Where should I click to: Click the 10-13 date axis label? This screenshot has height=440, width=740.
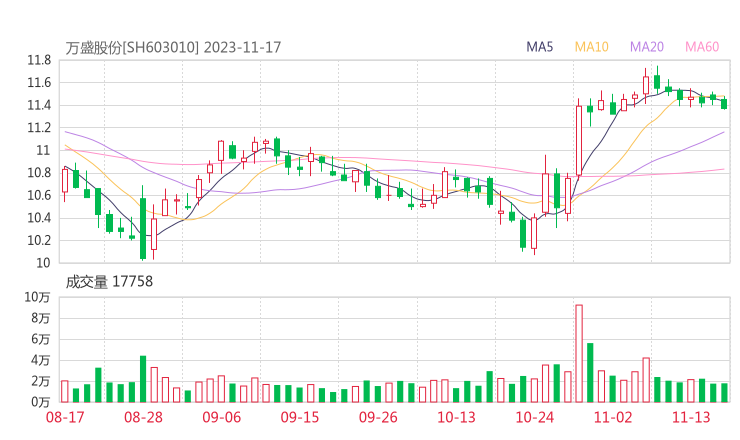(x=456, y=417)
